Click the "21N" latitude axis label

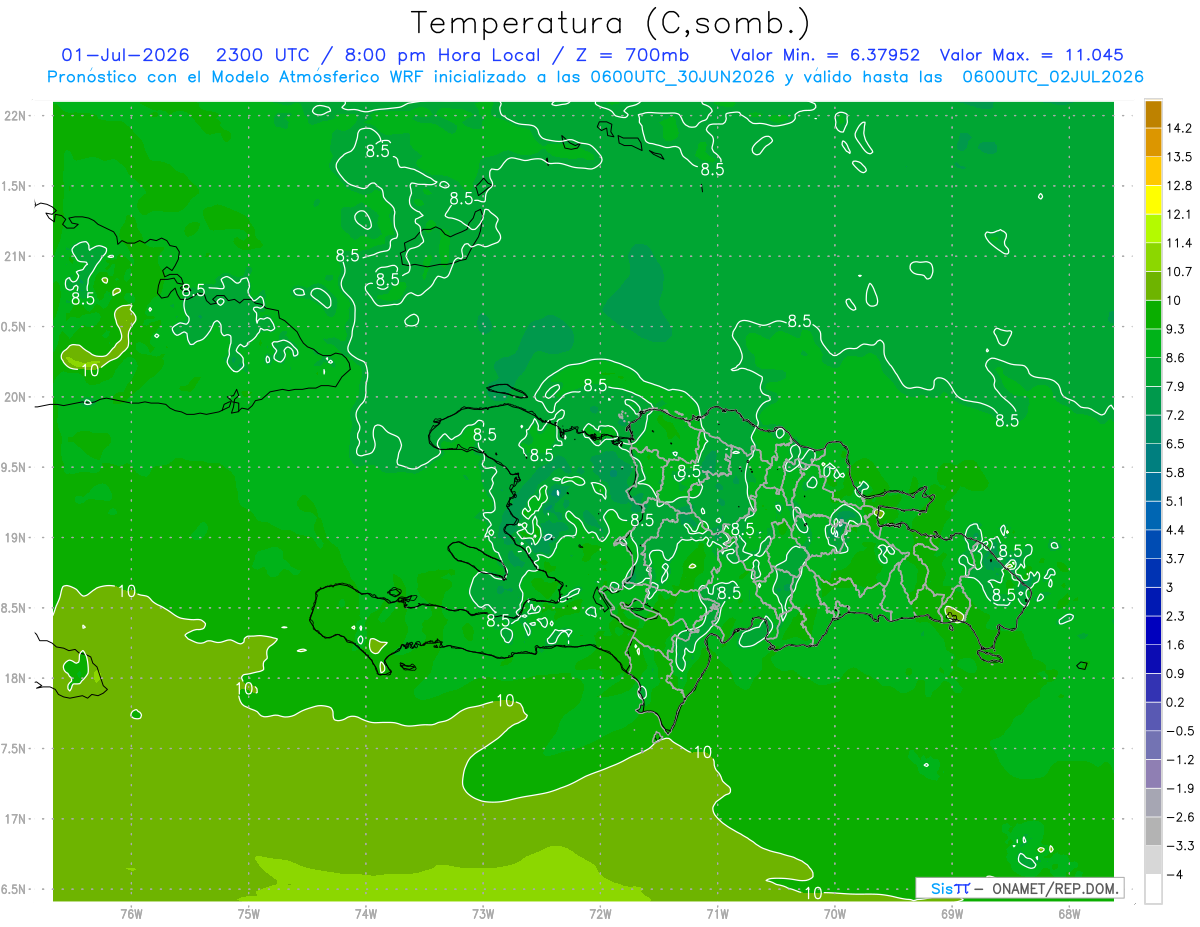click(x=15, y=257)
